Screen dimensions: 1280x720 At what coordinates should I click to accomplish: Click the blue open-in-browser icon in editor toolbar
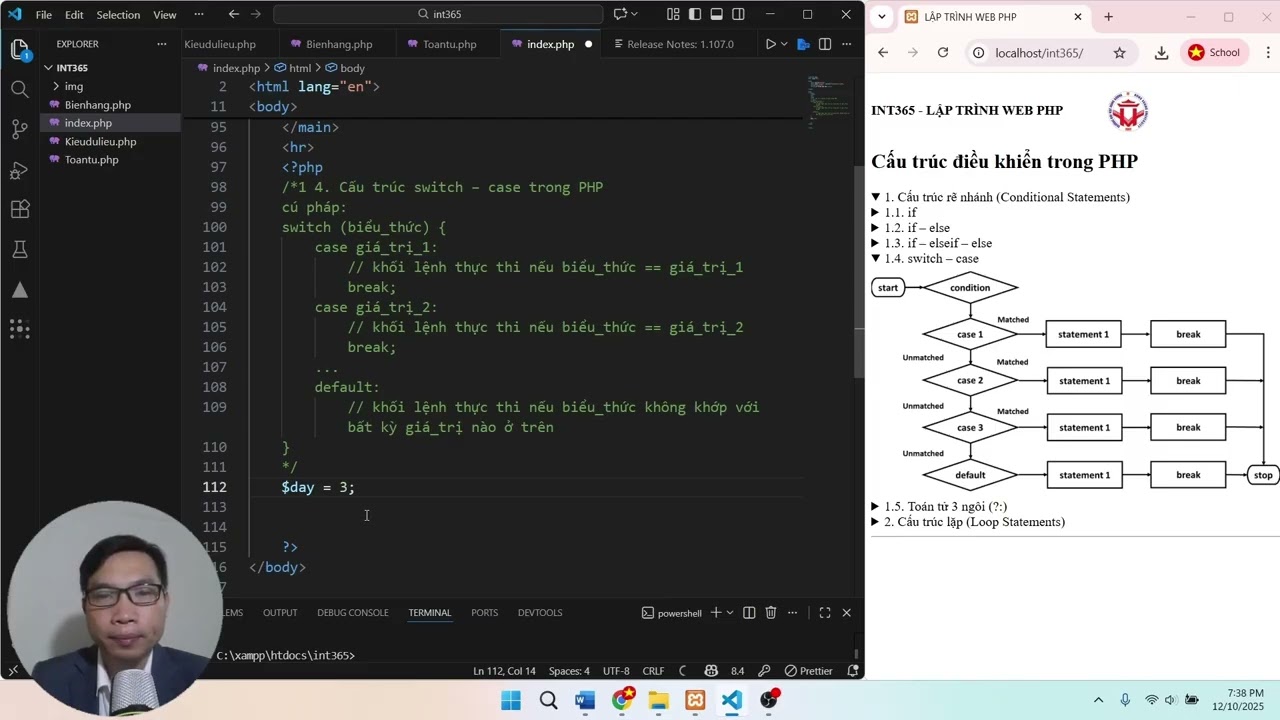(x=803, y=44)
